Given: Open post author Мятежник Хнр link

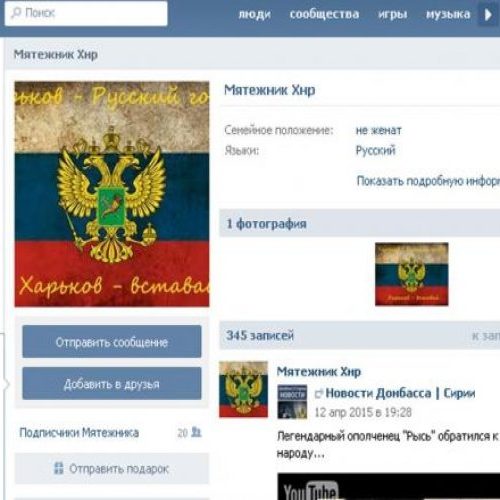Looking at the screenshot, I should tap(319, 371).
